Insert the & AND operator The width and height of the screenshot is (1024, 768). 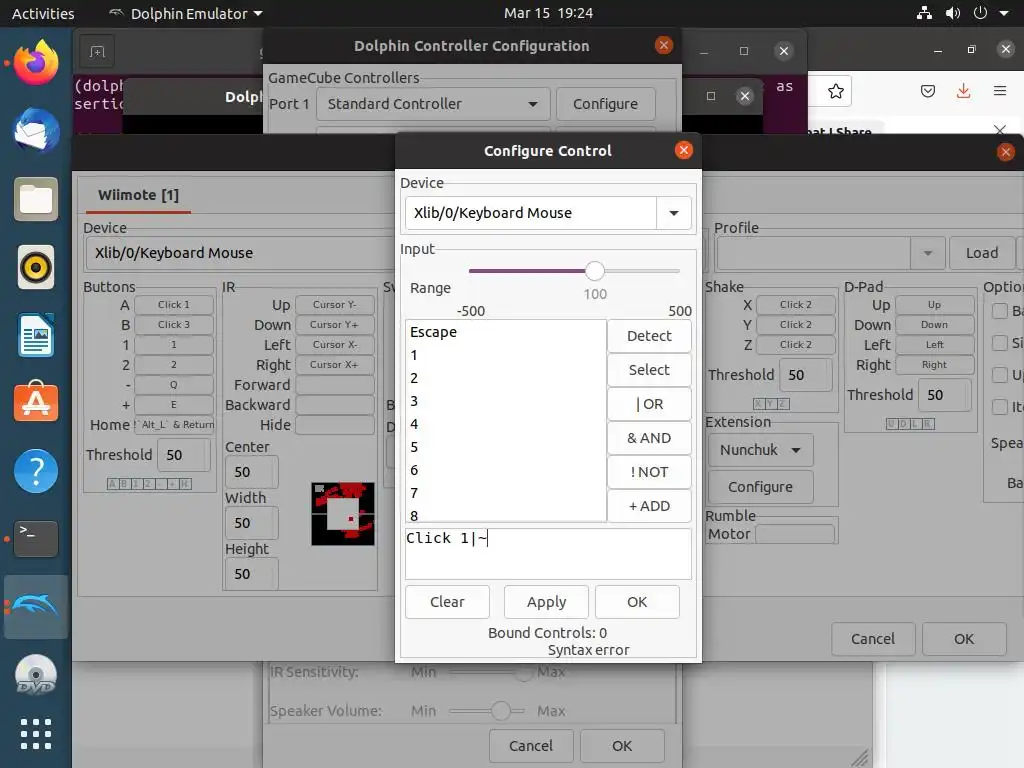649,438
